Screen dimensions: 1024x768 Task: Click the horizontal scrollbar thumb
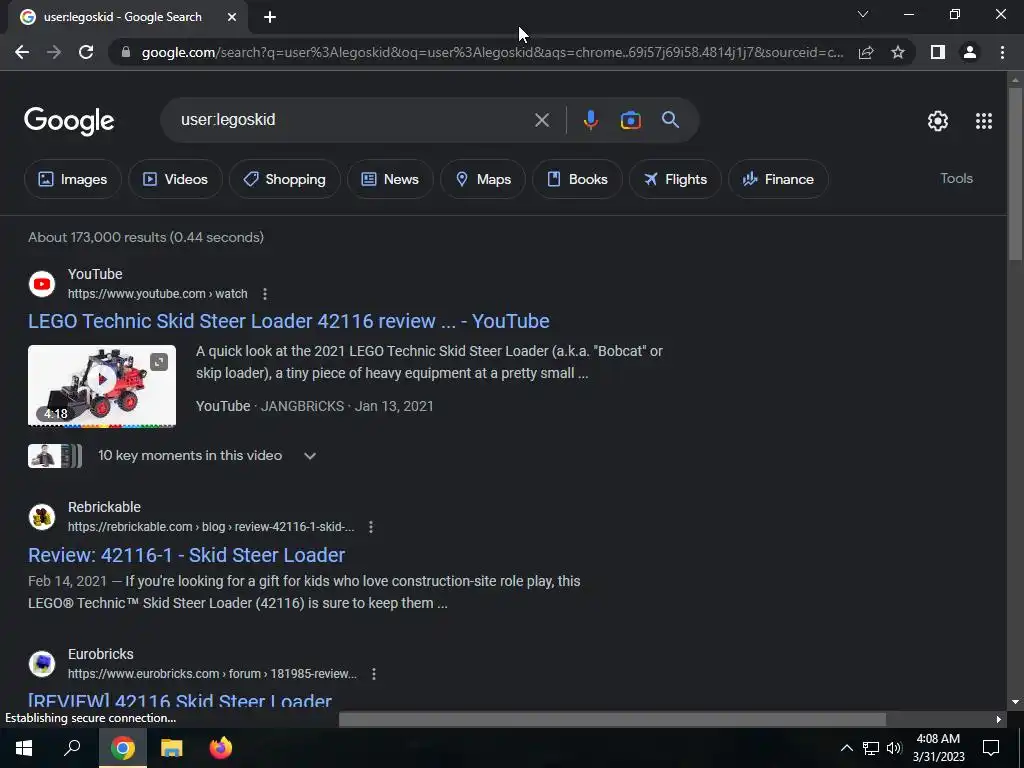coord(612,719)
